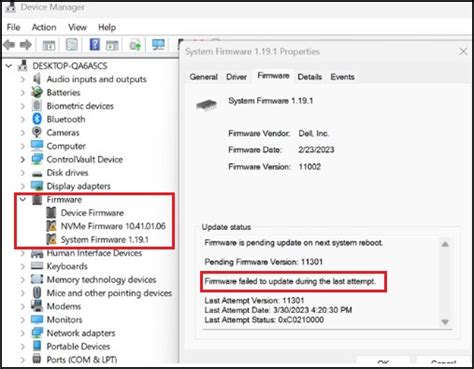
Task: Close the System Firmware Properties dialog
Action: point(463,51)
